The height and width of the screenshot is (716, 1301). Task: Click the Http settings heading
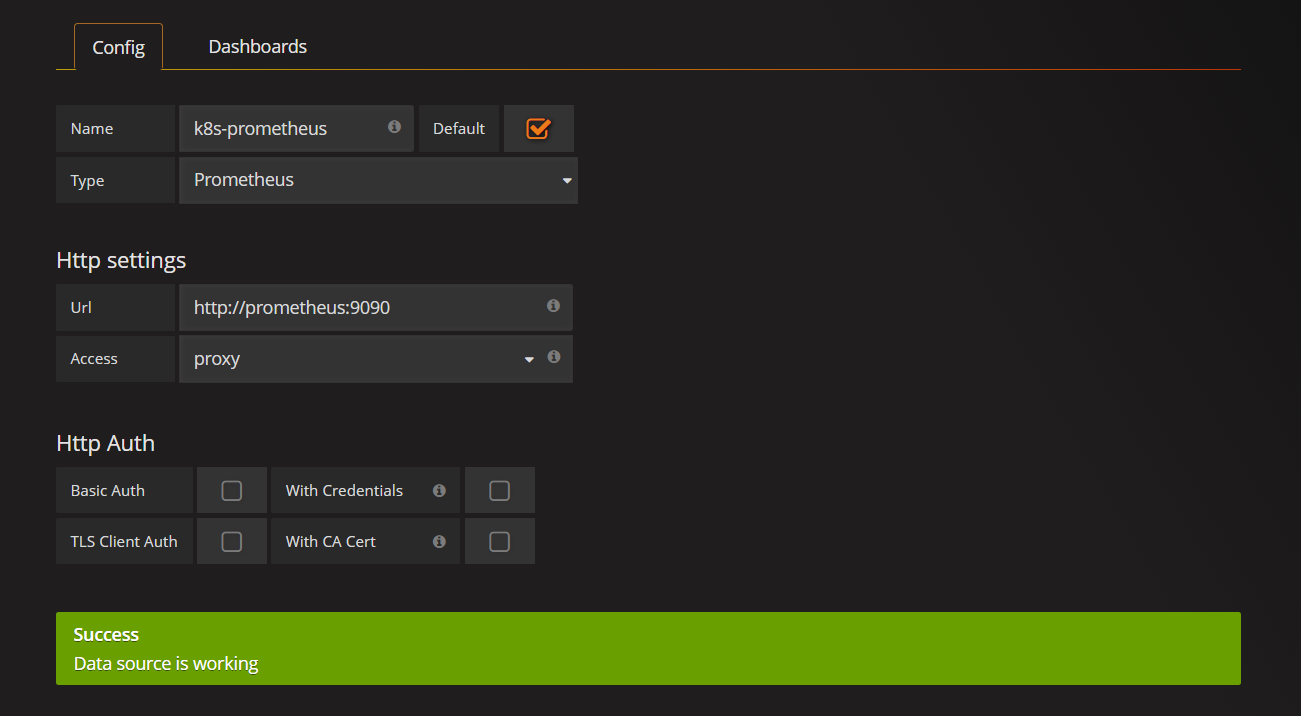121,261
